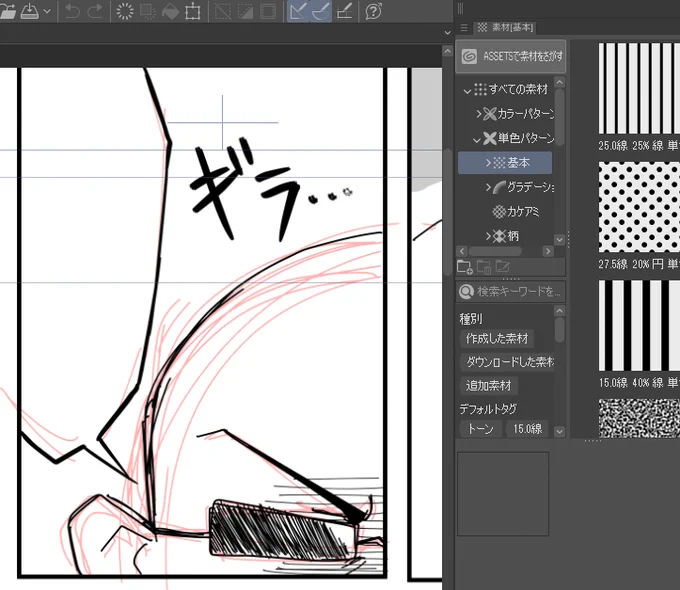Select the カラーパターン label in tree
680x590 pixels.
pos(526,114)
